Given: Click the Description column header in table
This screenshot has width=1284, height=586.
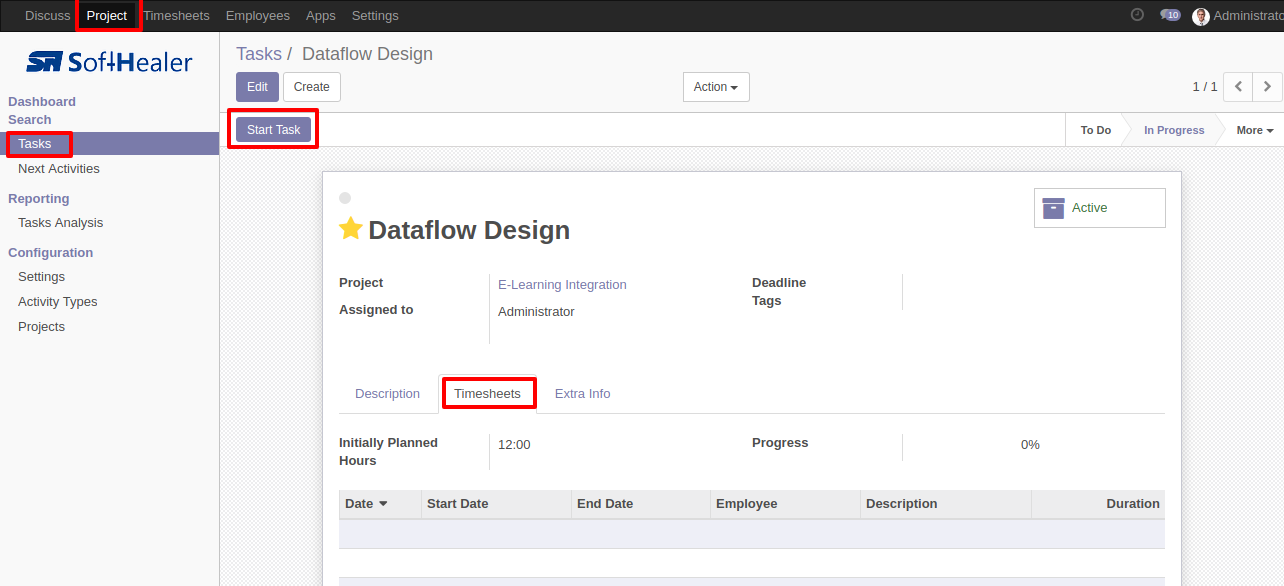Looking at the screenshot, I should point(945,504).
